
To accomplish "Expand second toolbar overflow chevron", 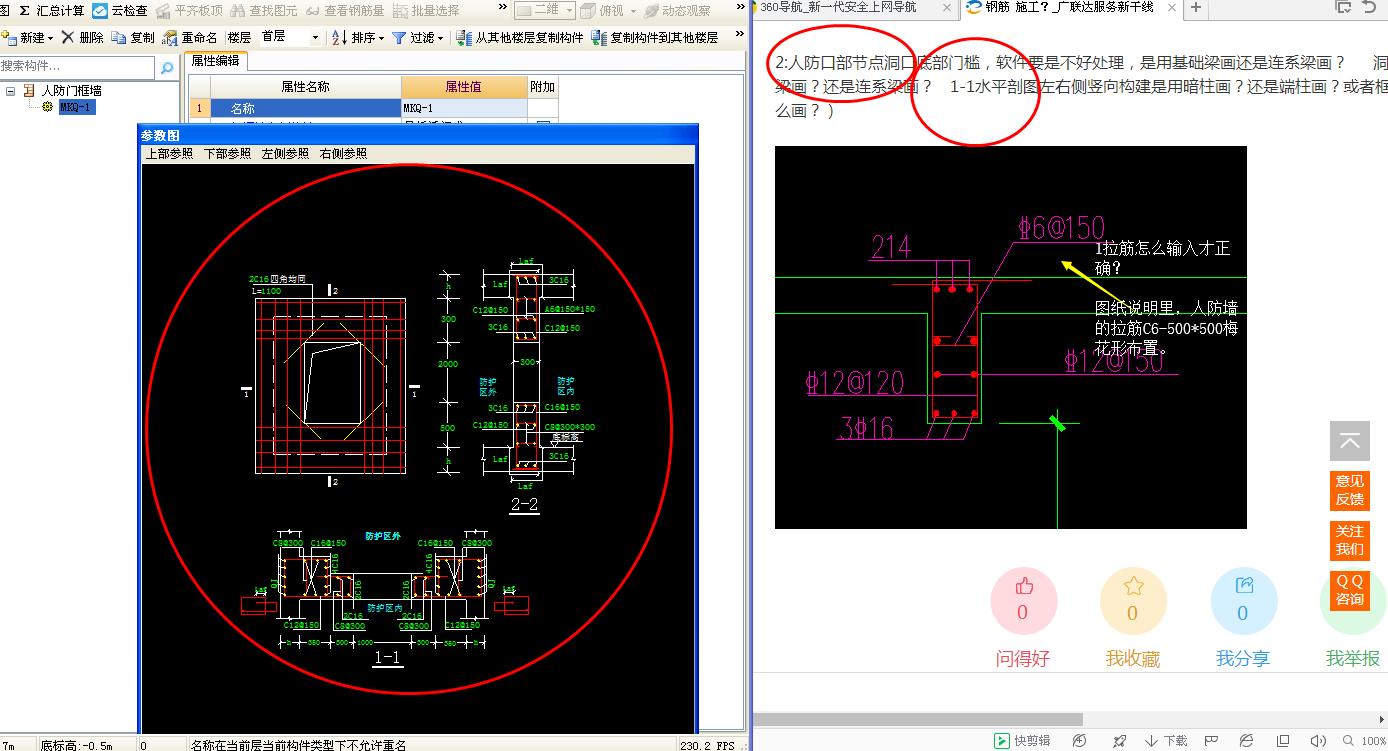I will pyautogui.click(x=741, y=34).
